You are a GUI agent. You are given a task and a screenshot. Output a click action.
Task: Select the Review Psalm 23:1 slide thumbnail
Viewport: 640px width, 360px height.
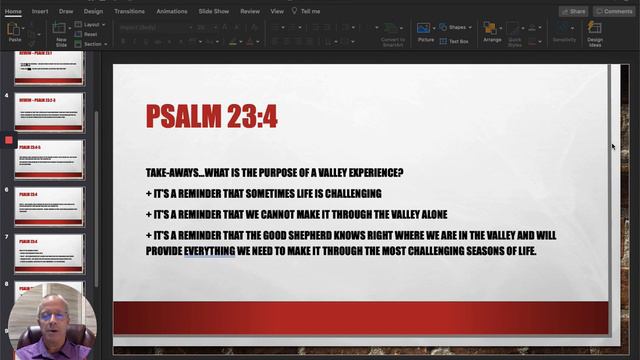tap(49, 68)
